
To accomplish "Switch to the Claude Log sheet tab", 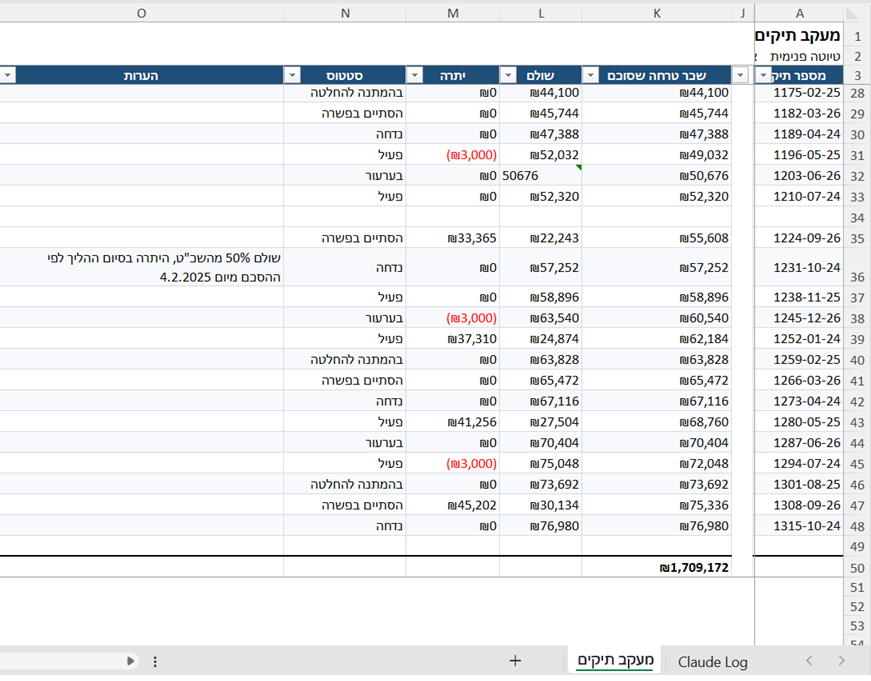I will (712, 662).
